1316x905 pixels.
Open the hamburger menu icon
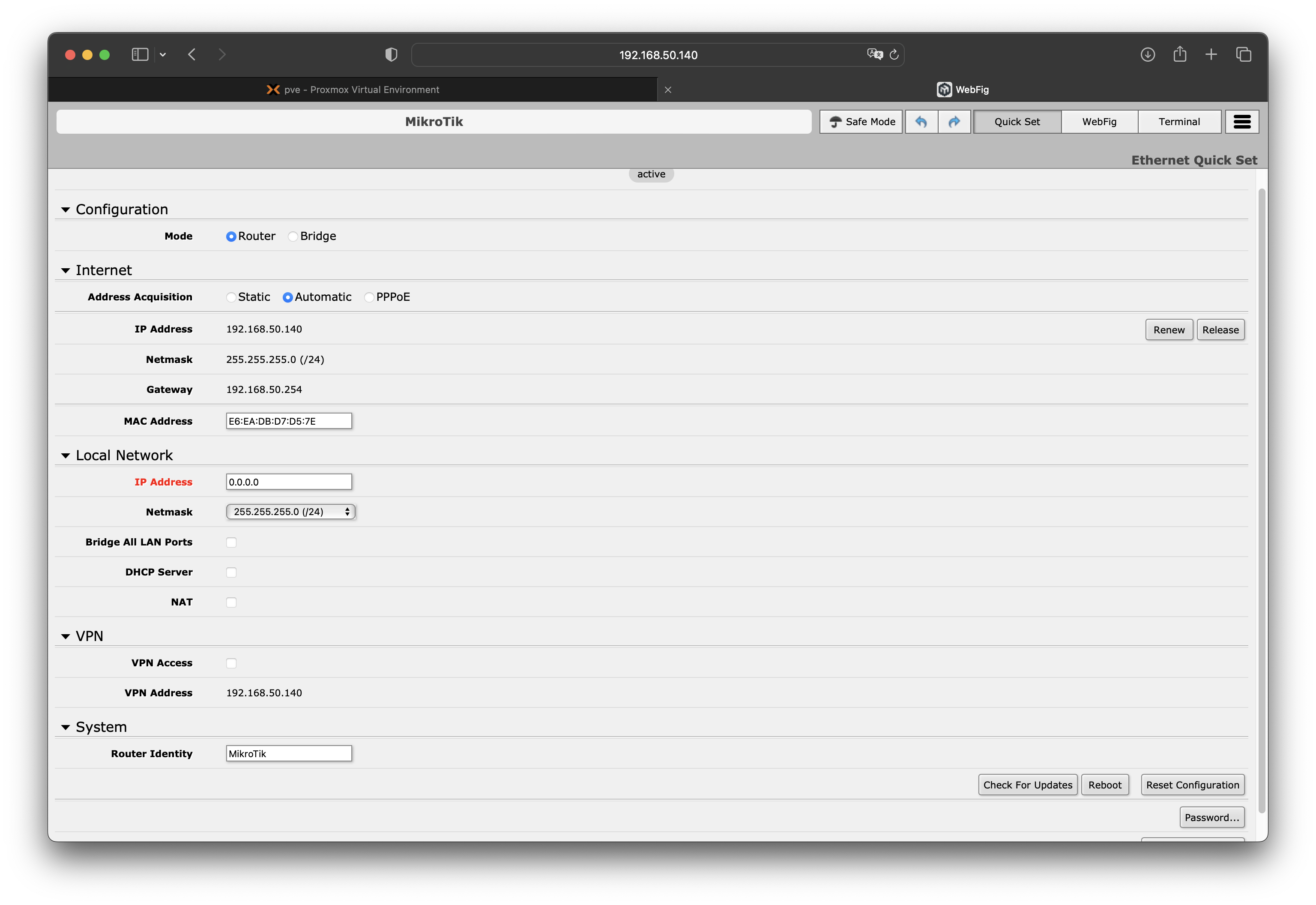pos(1242,122)
